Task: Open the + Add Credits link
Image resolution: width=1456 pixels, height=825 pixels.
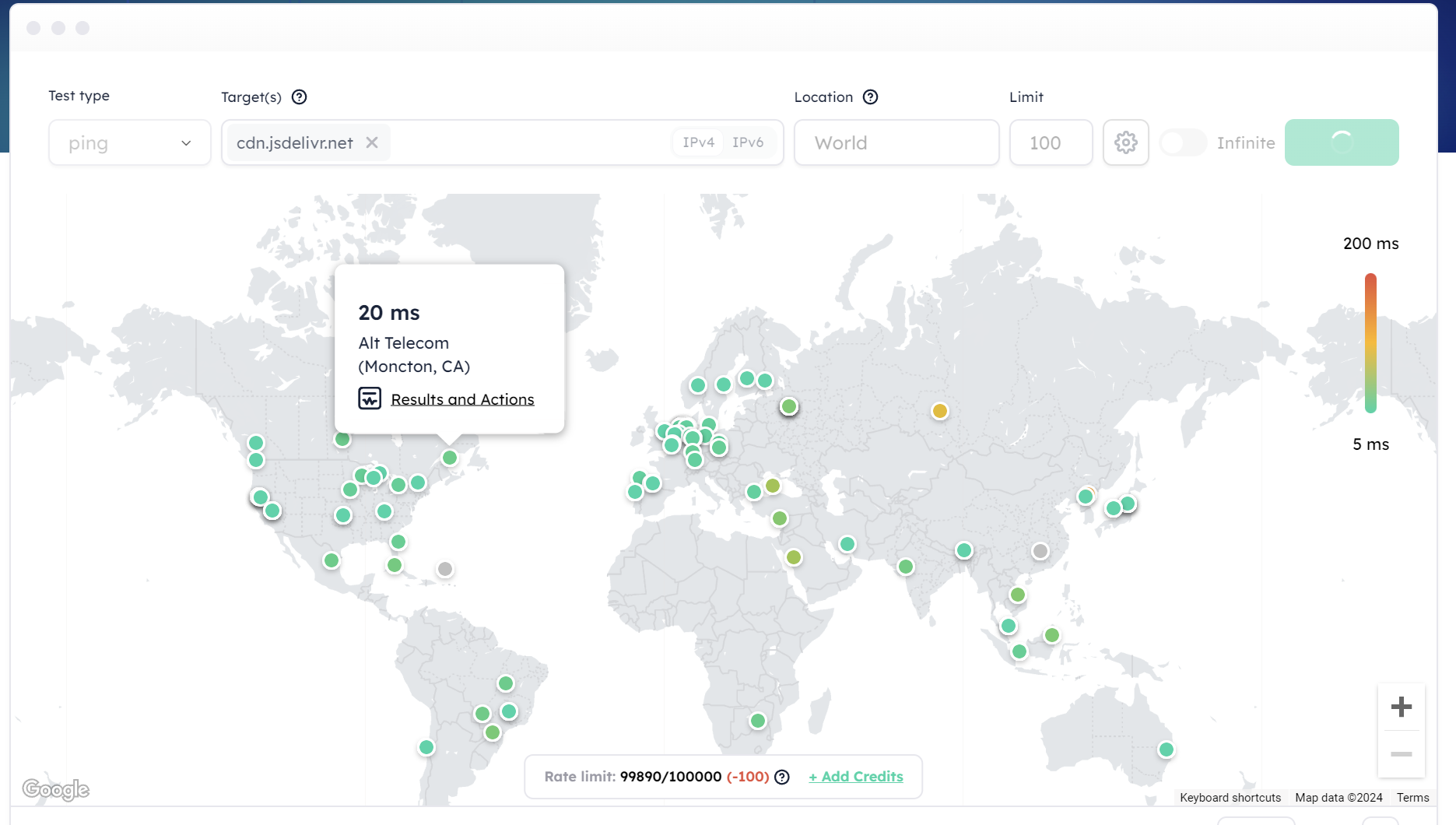Action: coord(856,777)
